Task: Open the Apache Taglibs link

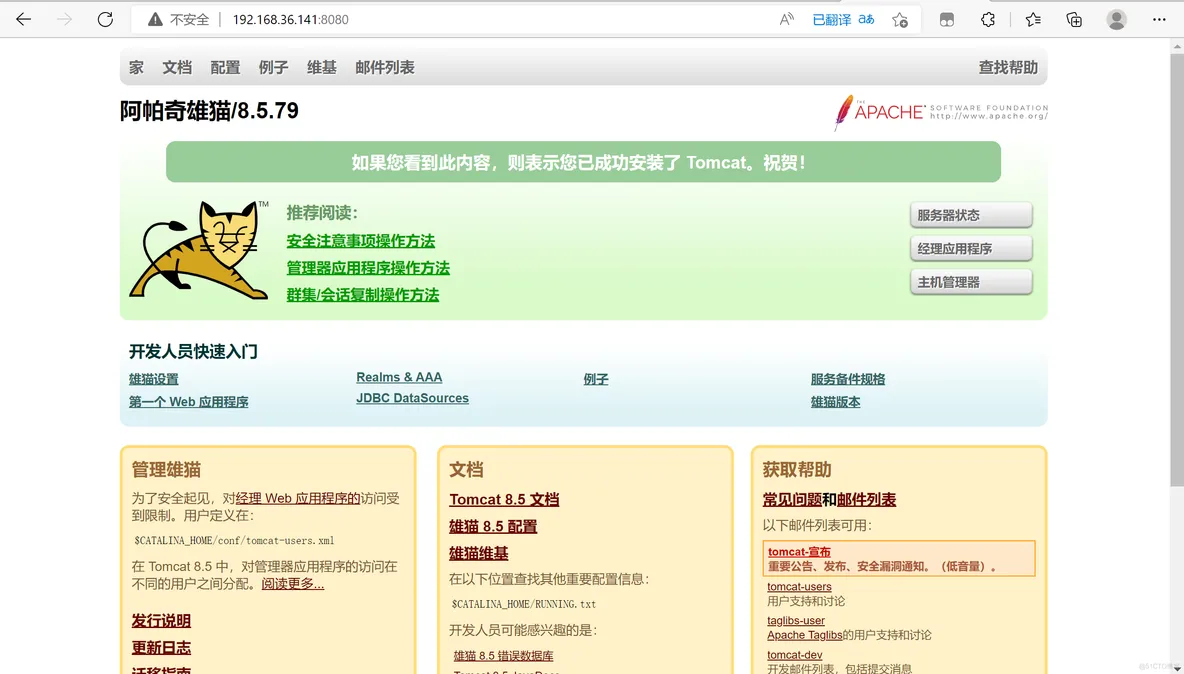Action: point(804,635)
